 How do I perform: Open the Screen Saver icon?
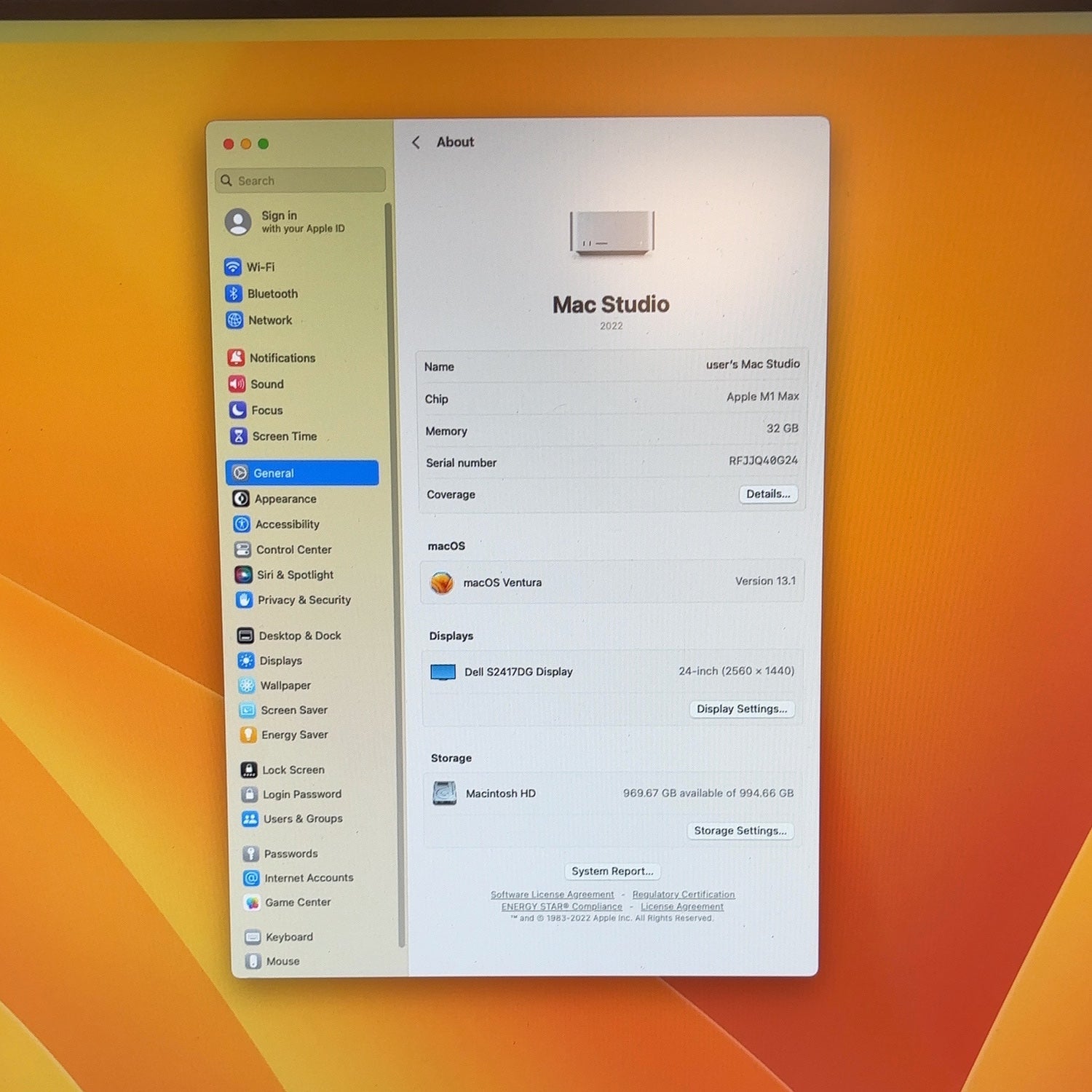click(248, 710)
